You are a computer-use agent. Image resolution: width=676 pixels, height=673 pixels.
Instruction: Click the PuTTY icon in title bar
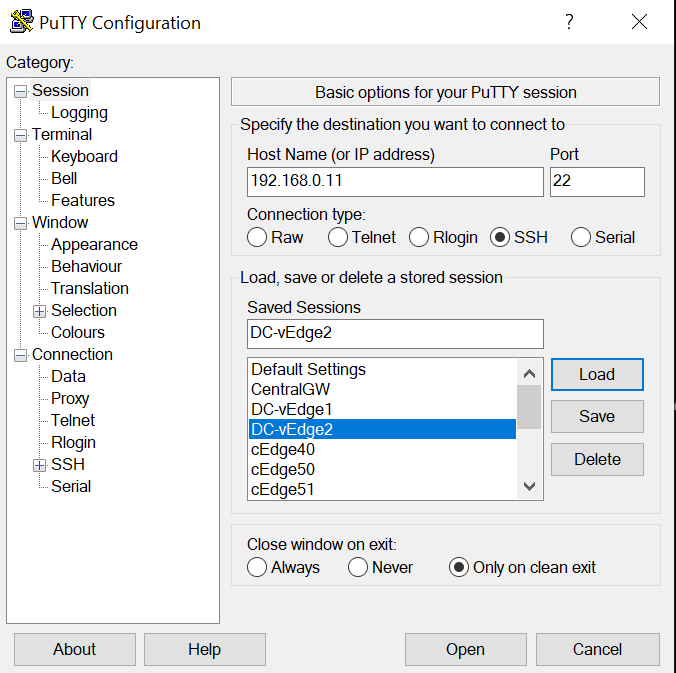[x=20, y=22]
